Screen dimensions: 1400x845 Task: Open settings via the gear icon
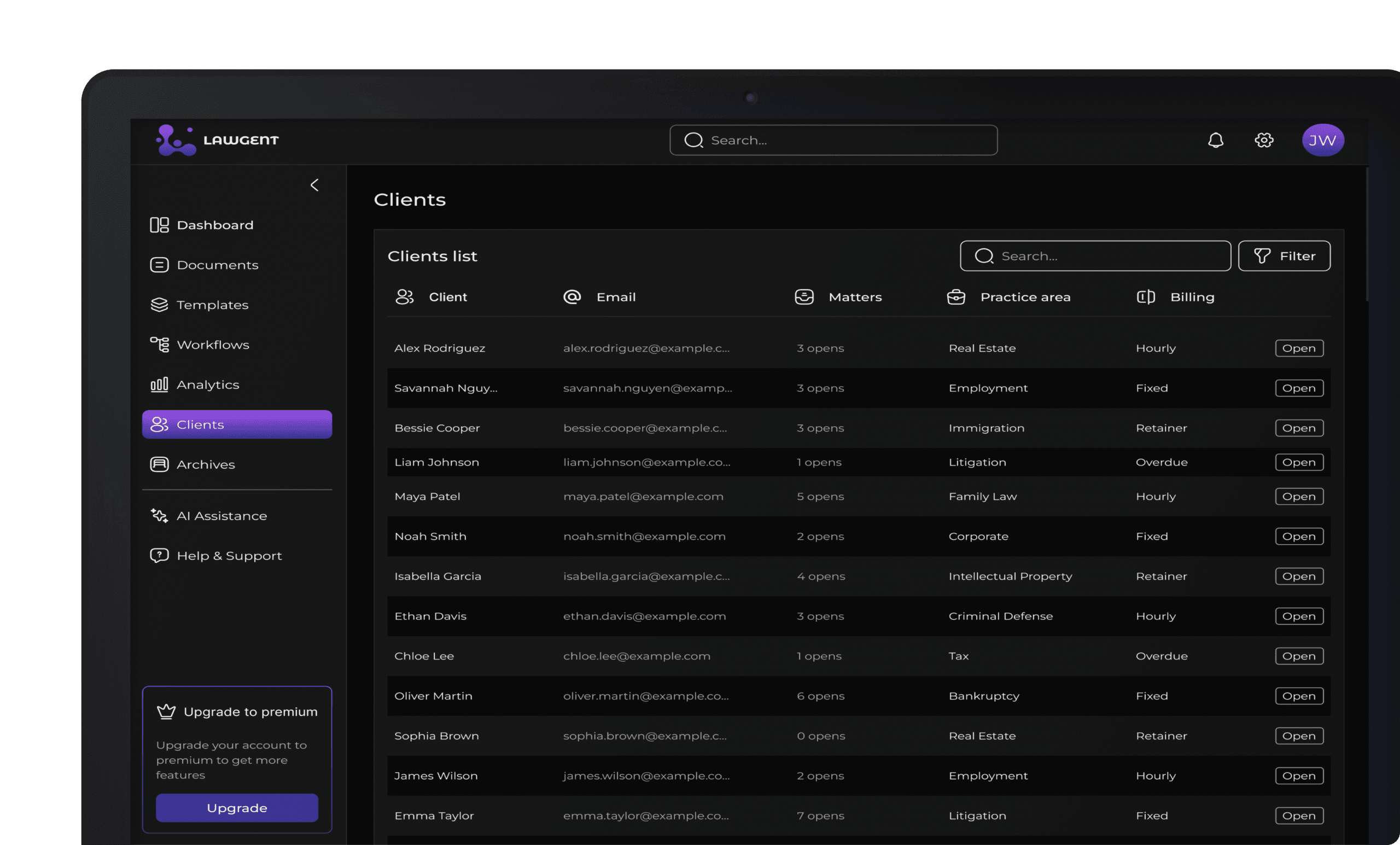coord(1264,141)
